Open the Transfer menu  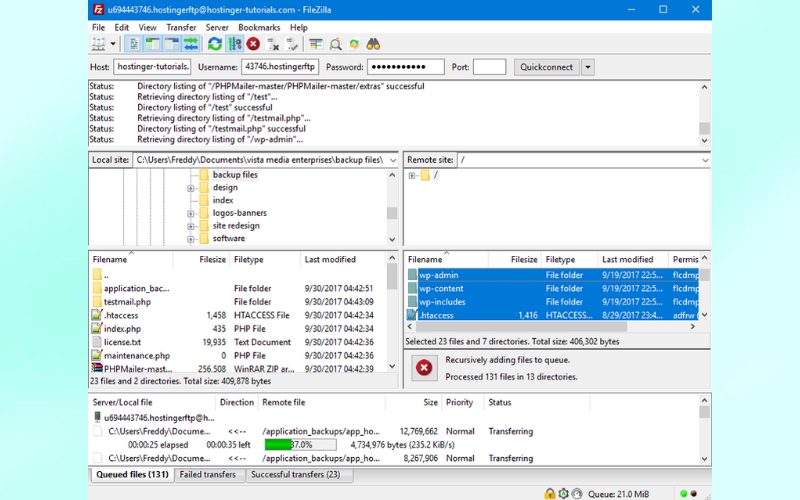point(181,28)
